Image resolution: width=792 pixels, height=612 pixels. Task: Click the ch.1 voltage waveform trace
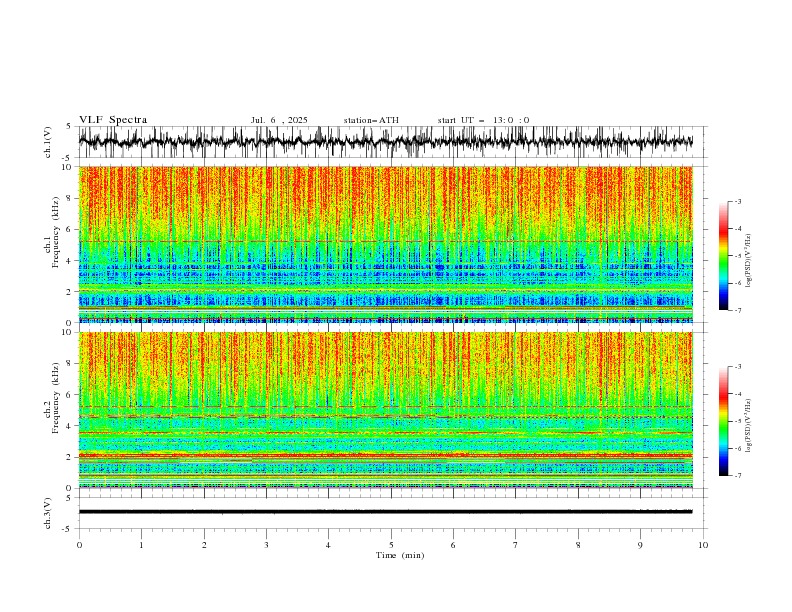386,141
